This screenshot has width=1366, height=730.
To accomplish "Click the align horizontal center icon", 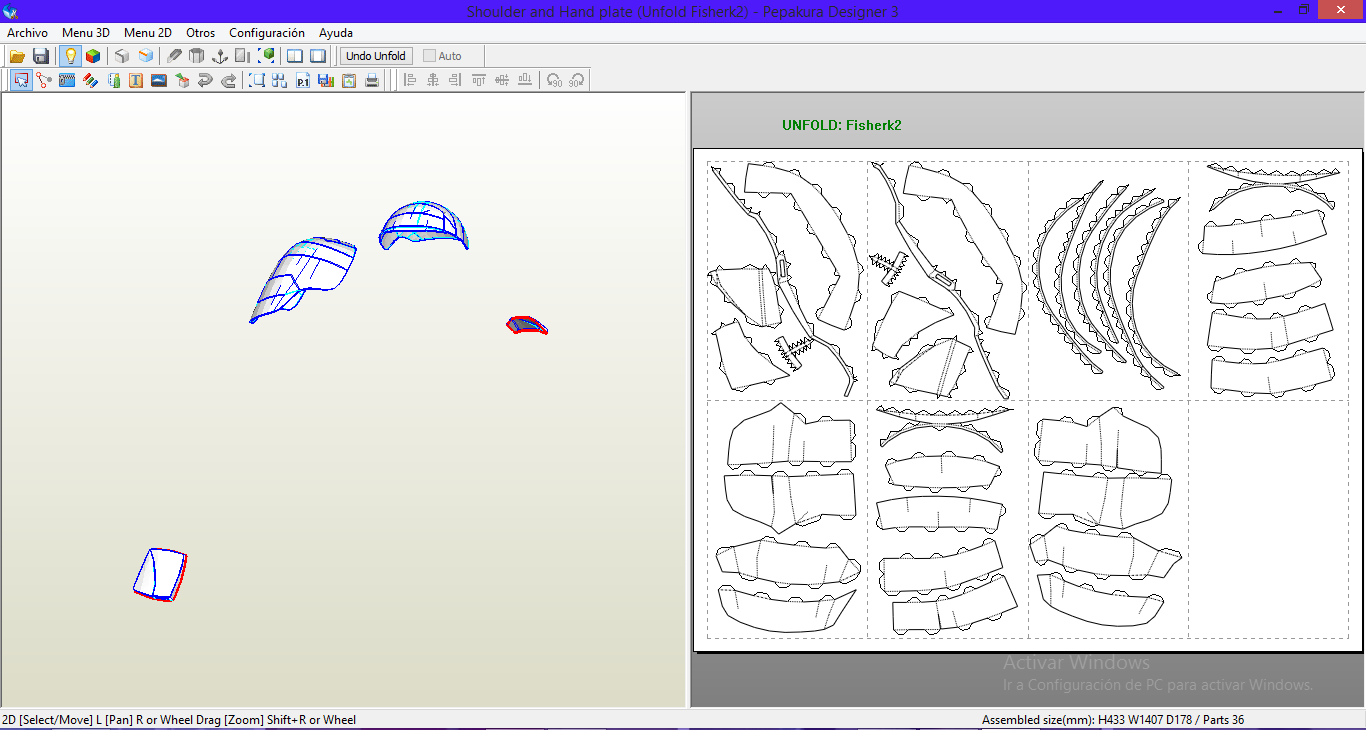I will coord(433,80).
